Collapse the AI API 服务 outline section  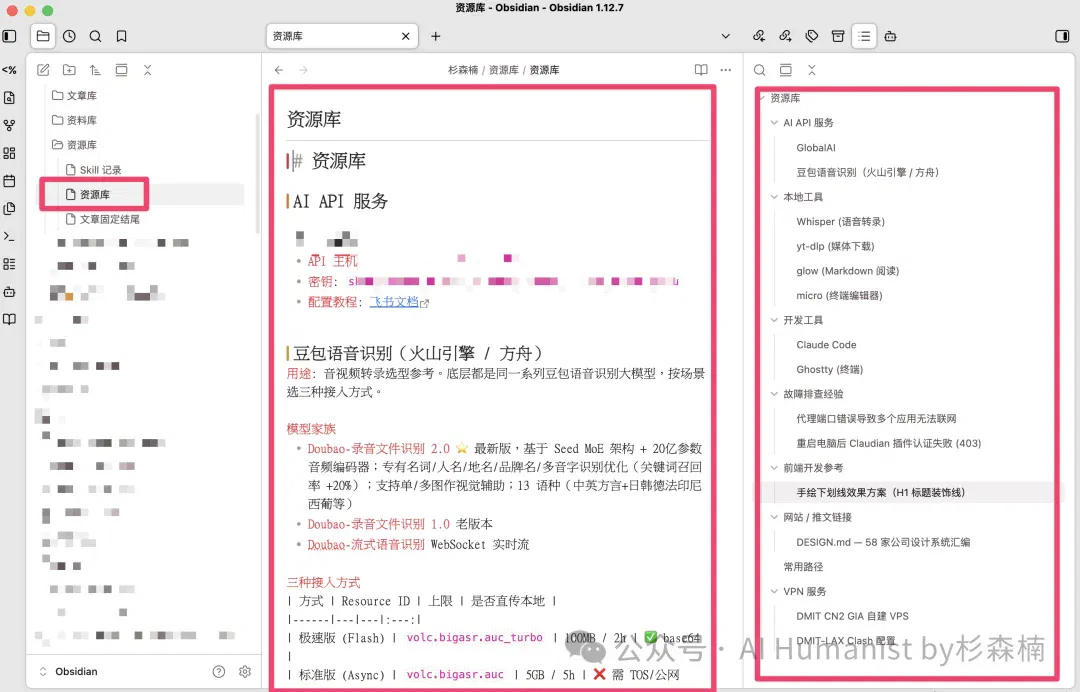[x=774, y=123]
